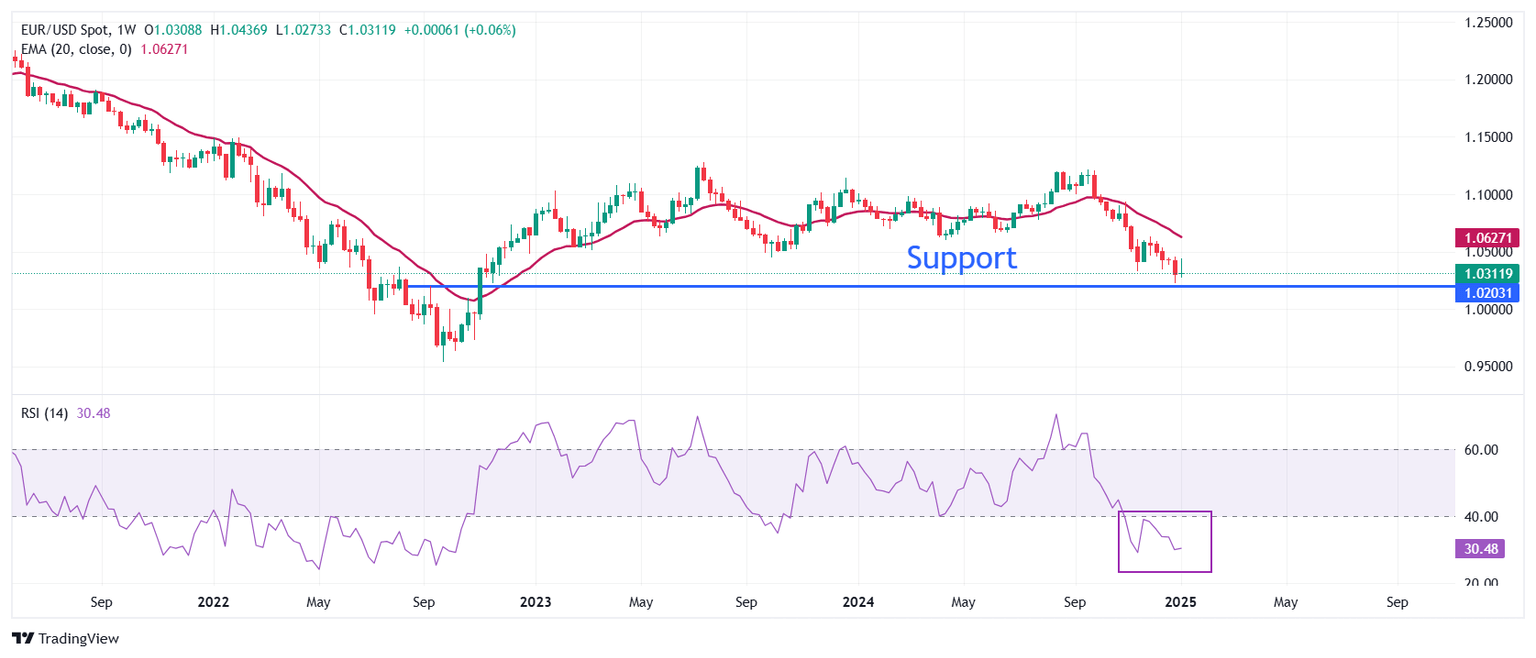Click the 2023 label on time axis
1536x658 pixels.
535,603
